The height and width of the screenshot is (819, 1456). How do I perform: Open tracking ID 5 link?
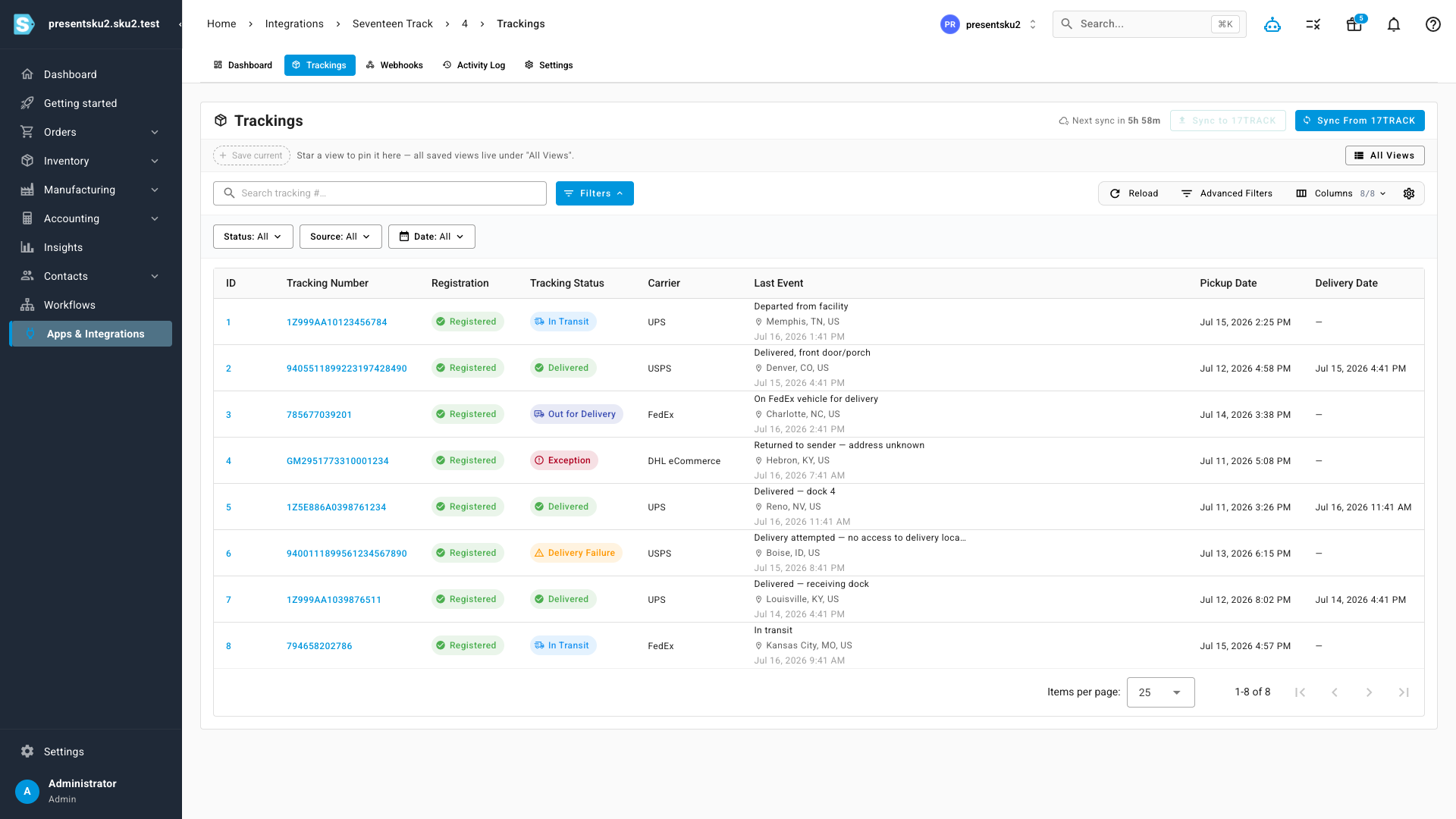228,507
